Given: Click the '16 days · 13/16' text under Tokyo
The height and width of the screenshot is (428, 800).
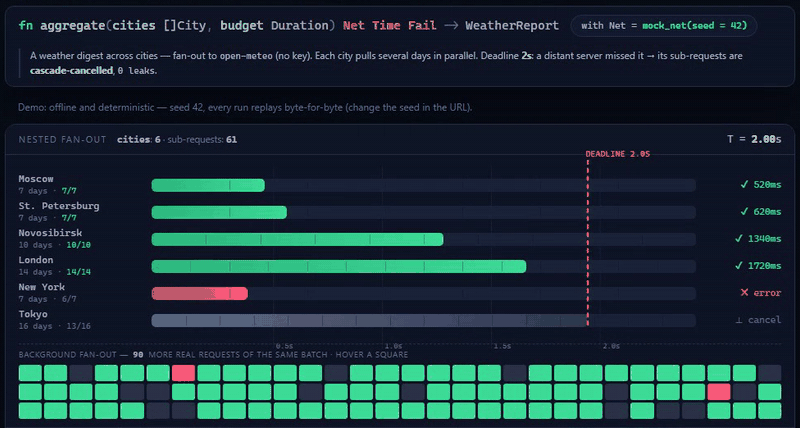Looking at the screenshot, I should click(x=55, y=326).
